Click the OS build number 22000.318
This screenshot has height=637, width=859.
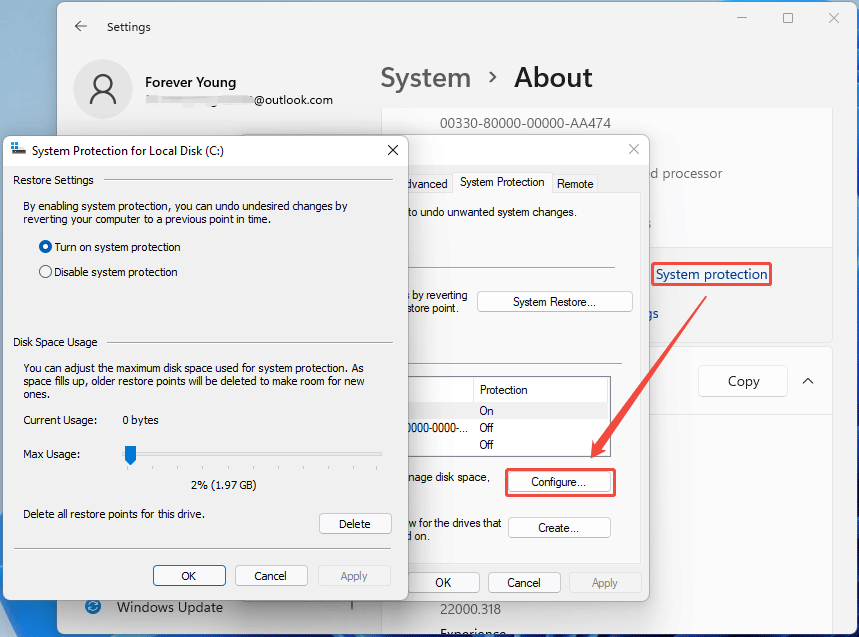(x=471, y=609)
